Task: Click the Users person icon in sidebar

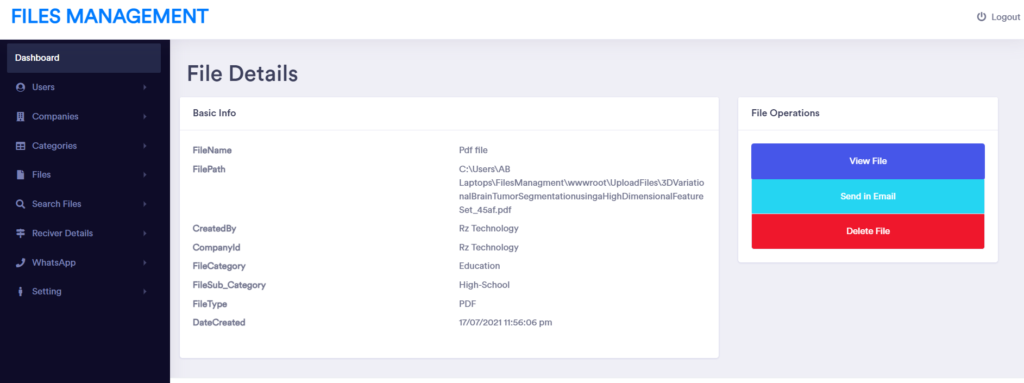Action: point(20,87)
